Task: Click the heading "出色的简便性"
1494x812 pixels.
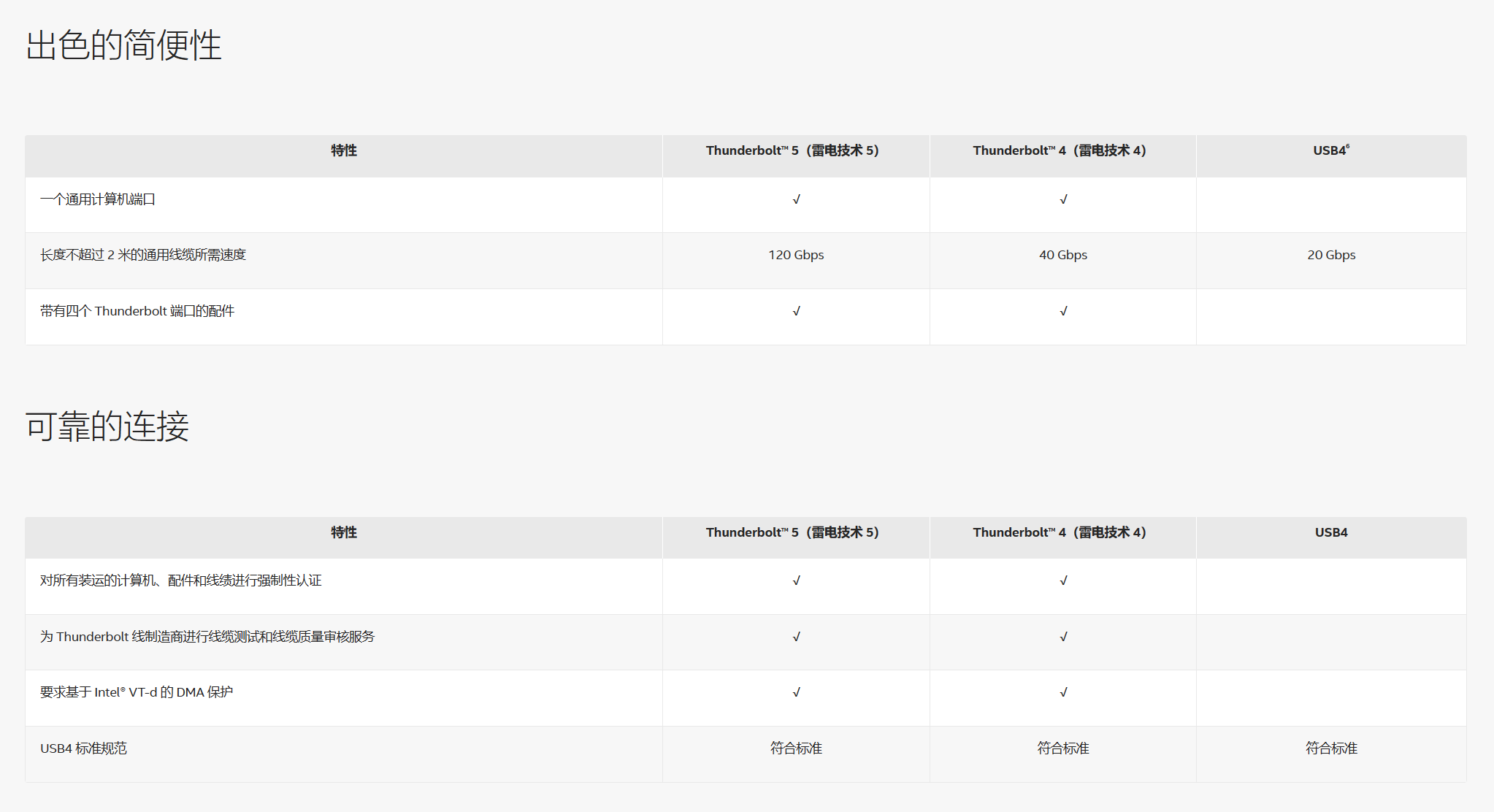Action: click(x=123, y=45)
